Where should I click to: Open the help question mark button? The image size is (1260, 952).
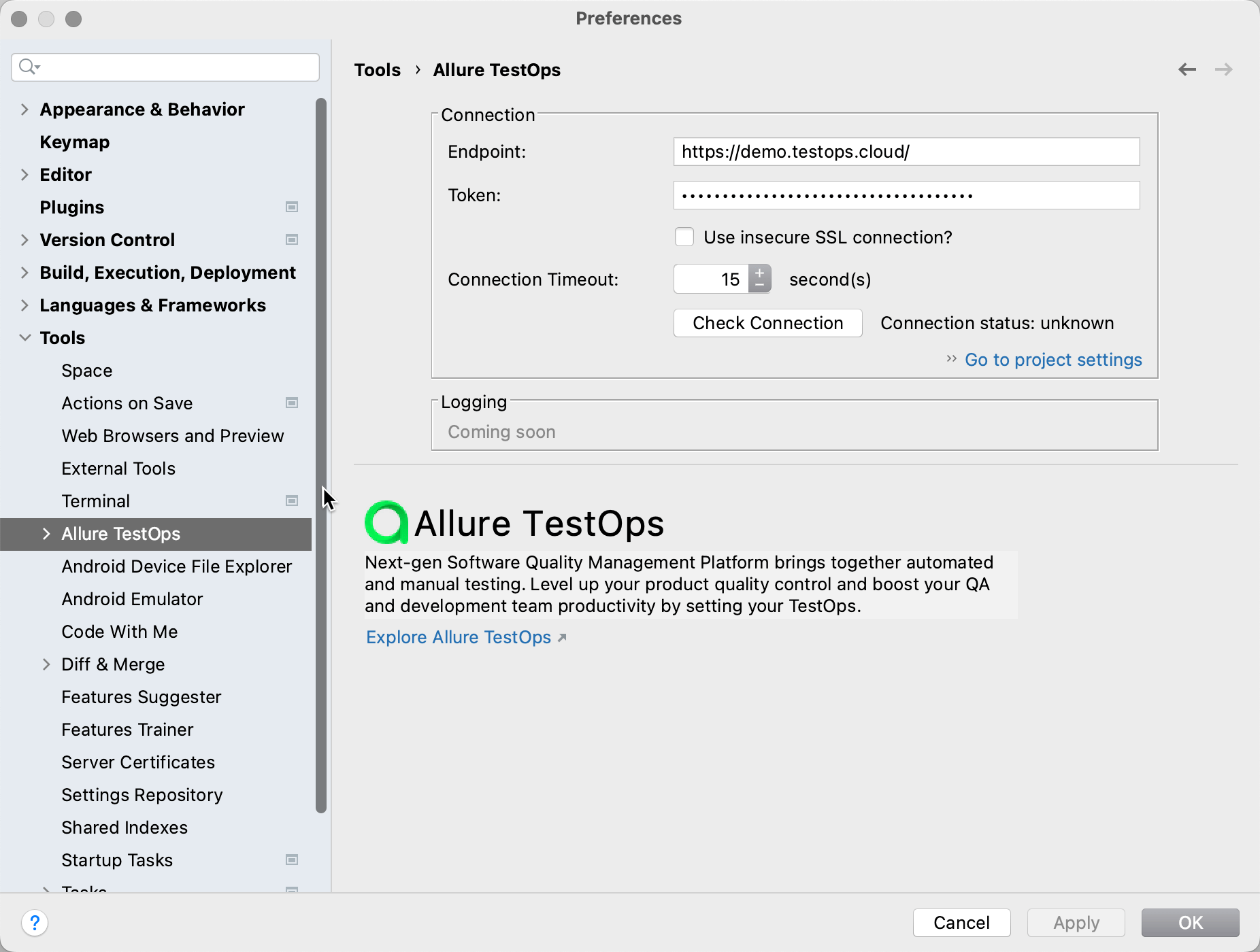pyautogui.click(x=35, y=923)
